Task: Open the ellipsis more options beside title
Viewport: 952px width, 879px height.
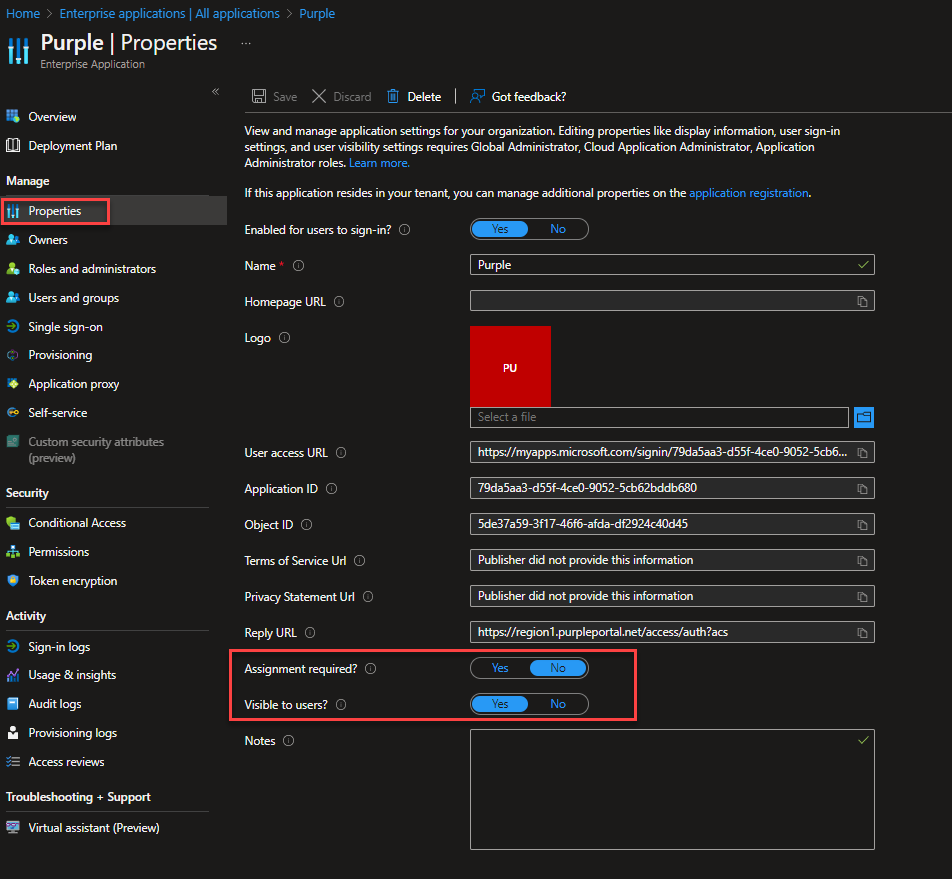Action: tap(246, 44)
